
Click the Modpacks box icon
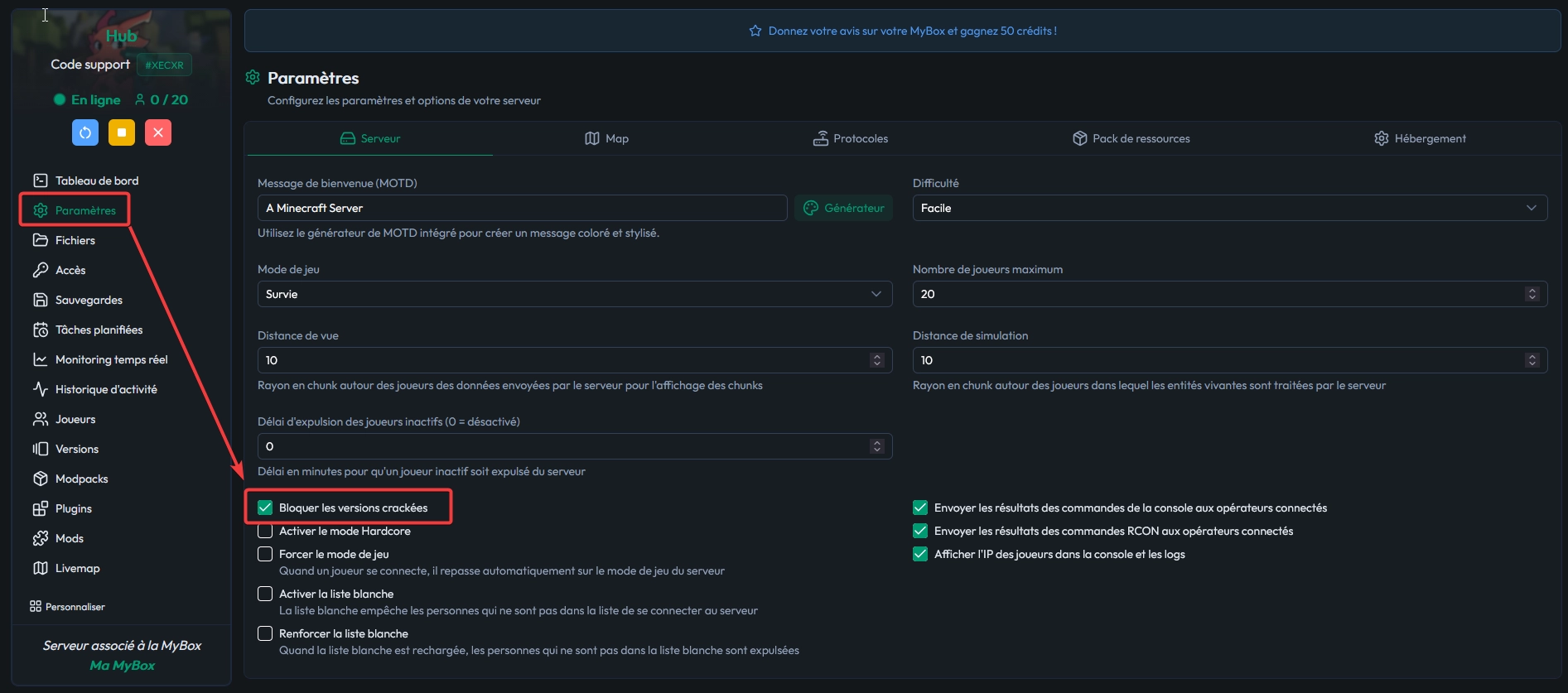click(x=40, y=479)
